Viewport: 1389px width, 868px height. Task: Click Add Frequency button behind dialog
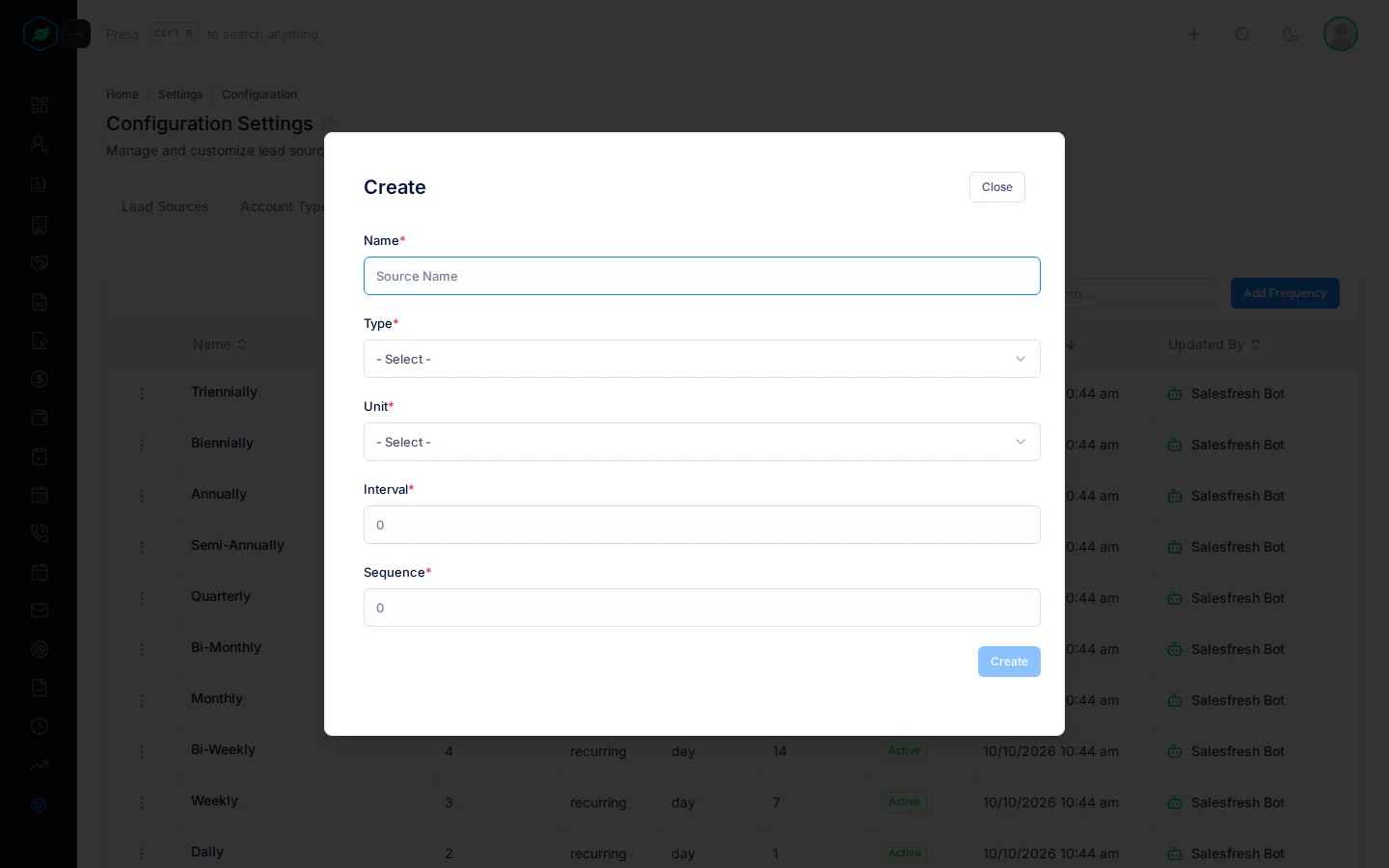click(1285, 293)
